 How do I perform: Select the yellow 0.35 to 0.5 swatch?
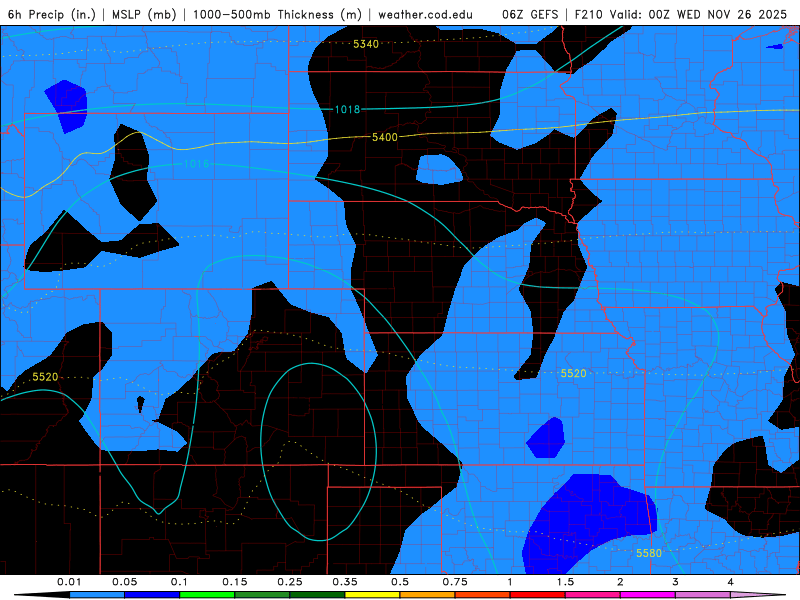372,595
